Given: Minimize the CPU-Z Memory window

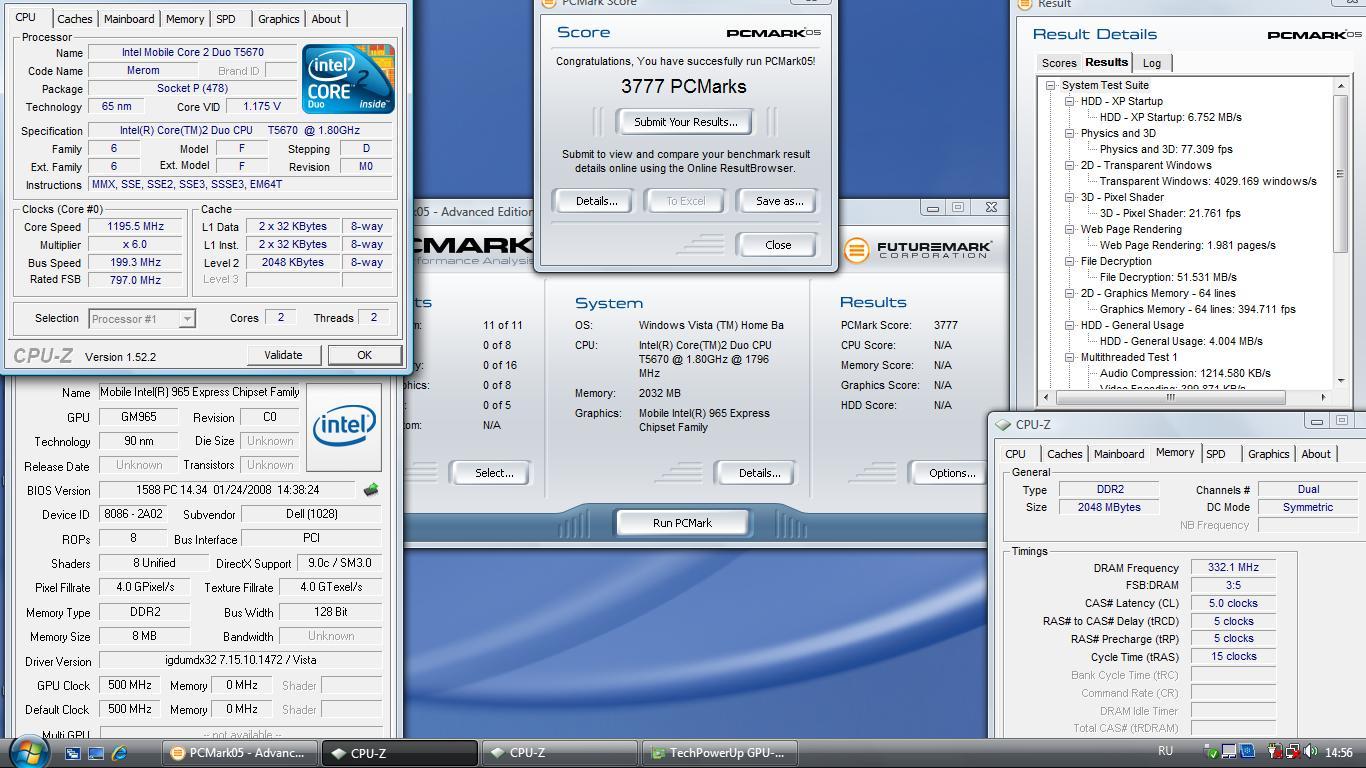Looking at the screenshot, I should click(x=1317, y=421).
